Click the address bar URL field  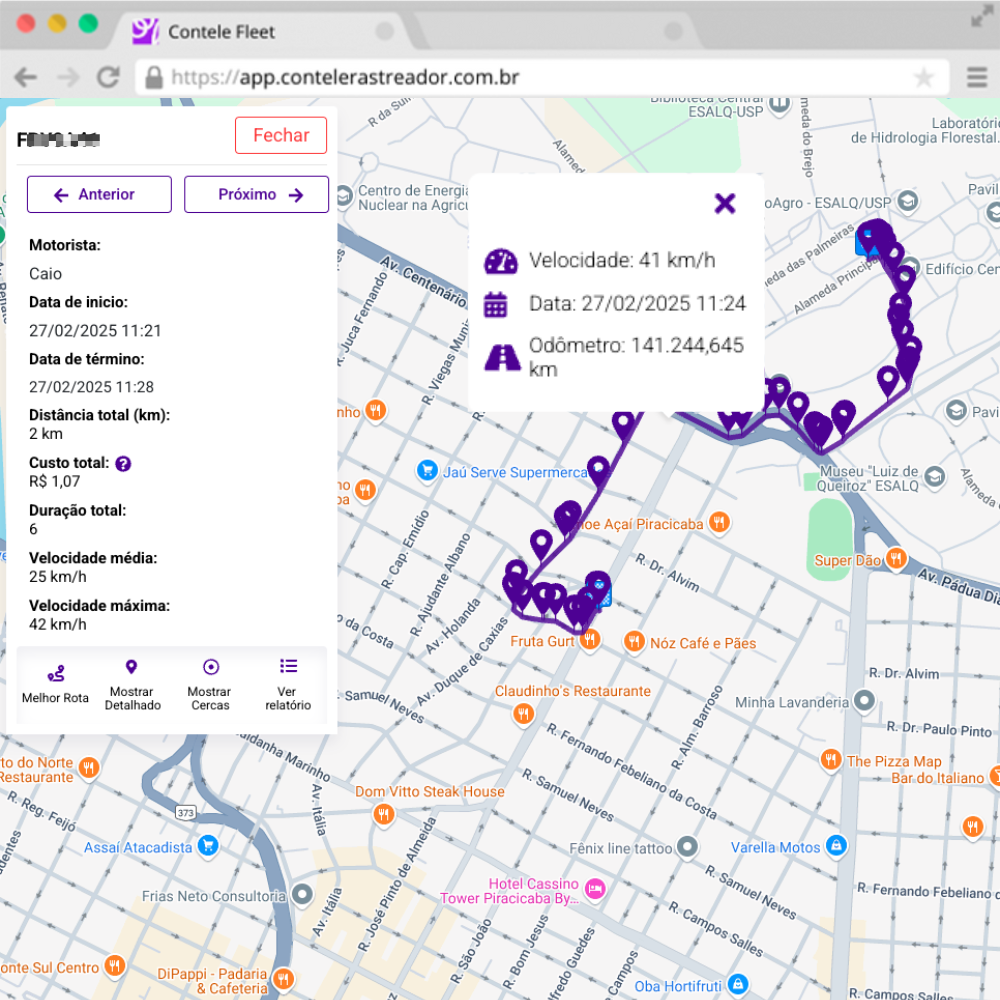pos(542,77)
